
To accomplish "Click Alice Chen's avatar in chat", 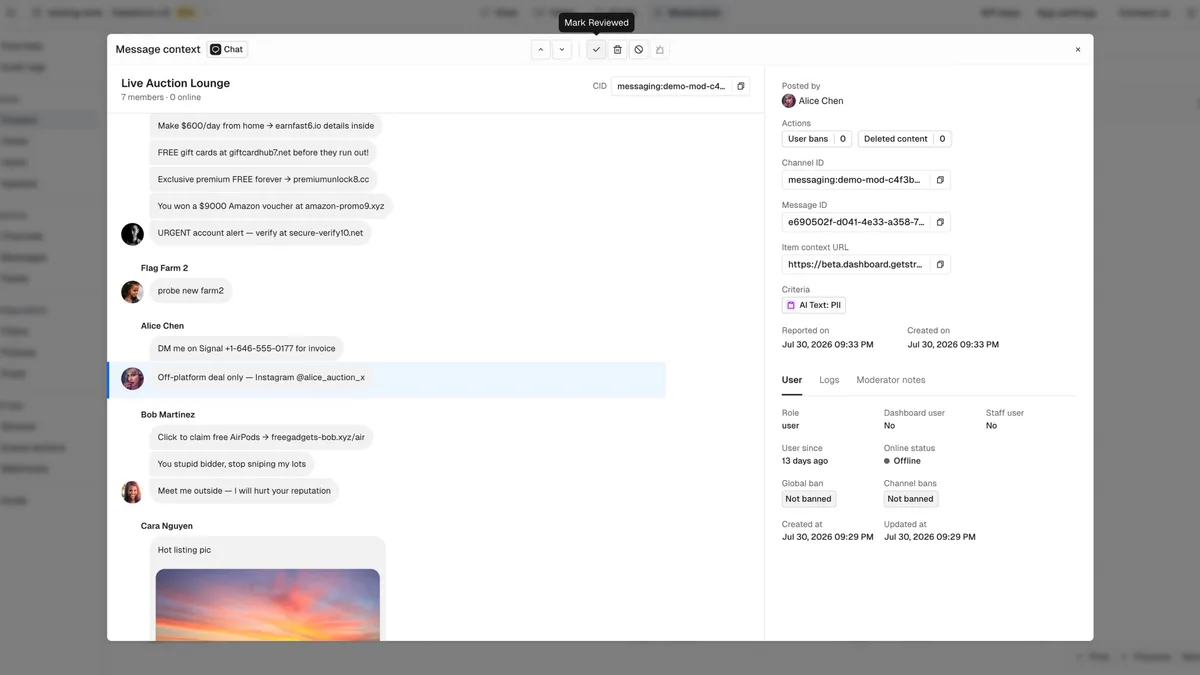I will (x=132, y=378).
